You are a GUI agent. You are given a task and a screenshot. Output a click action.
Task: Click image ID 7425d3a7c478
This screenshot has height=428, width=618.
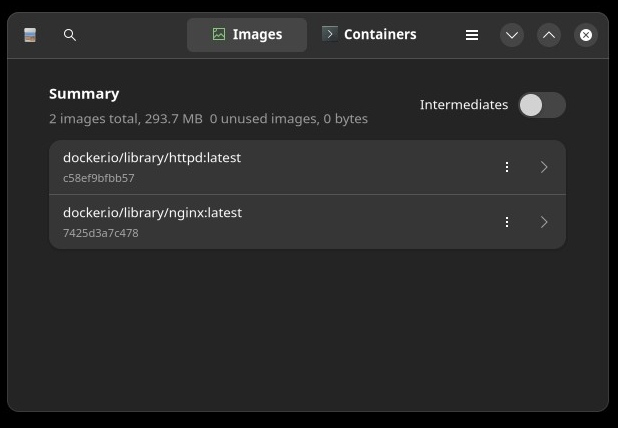click(101, 233)
